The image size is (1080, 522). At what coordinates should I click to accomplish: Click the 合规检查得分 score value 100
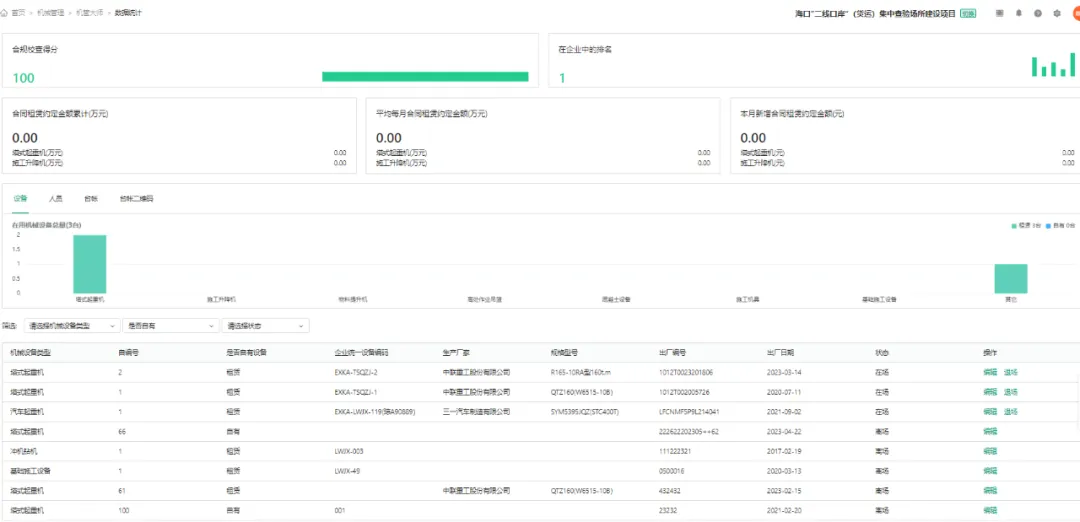coord(23,78)
